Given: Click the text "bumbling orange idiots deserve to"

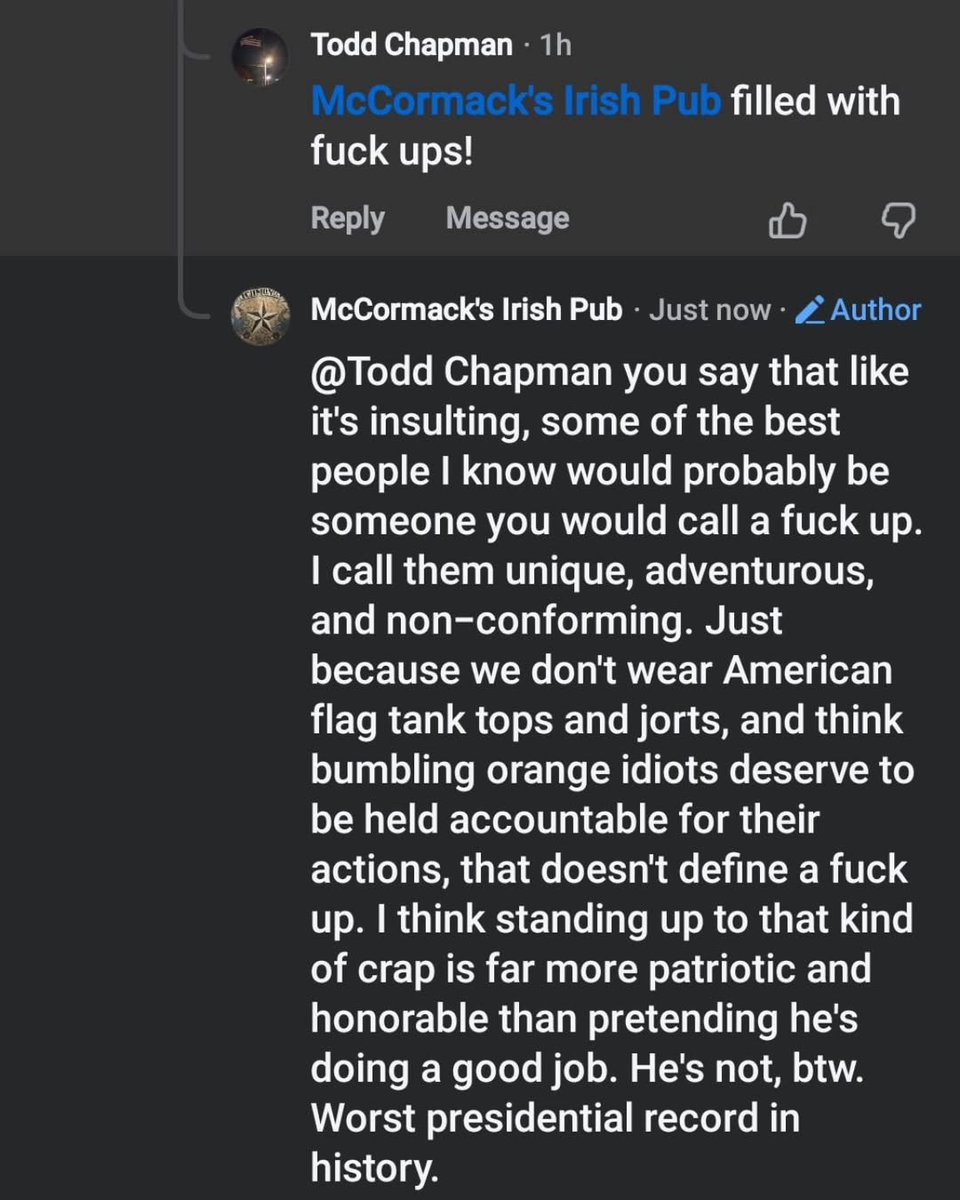Looking at the screenshot, I should coord(612,770).
